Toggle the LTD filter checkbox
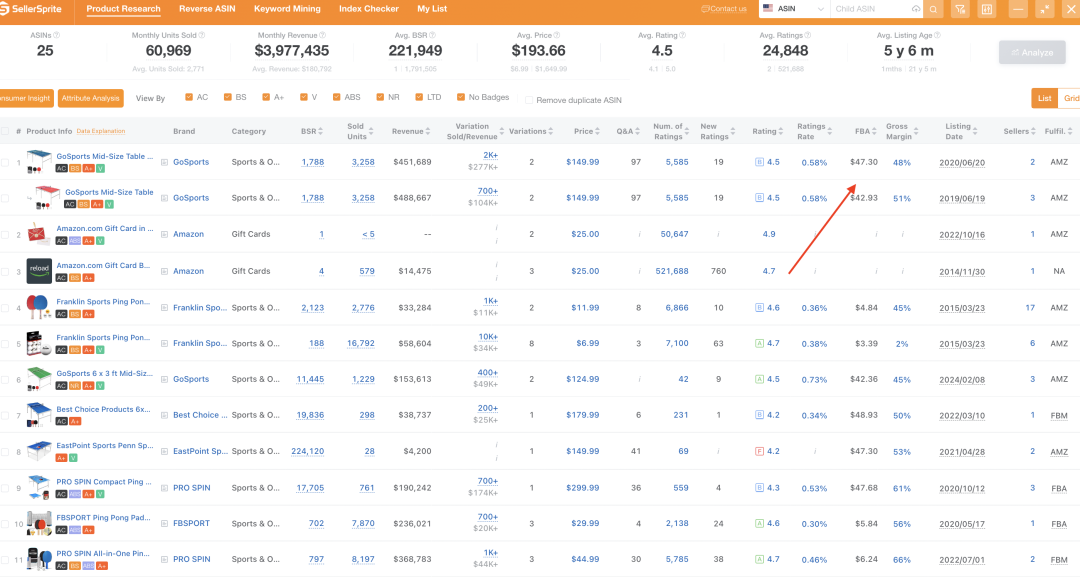This screenshot has width=1080, height=580. 419,97
